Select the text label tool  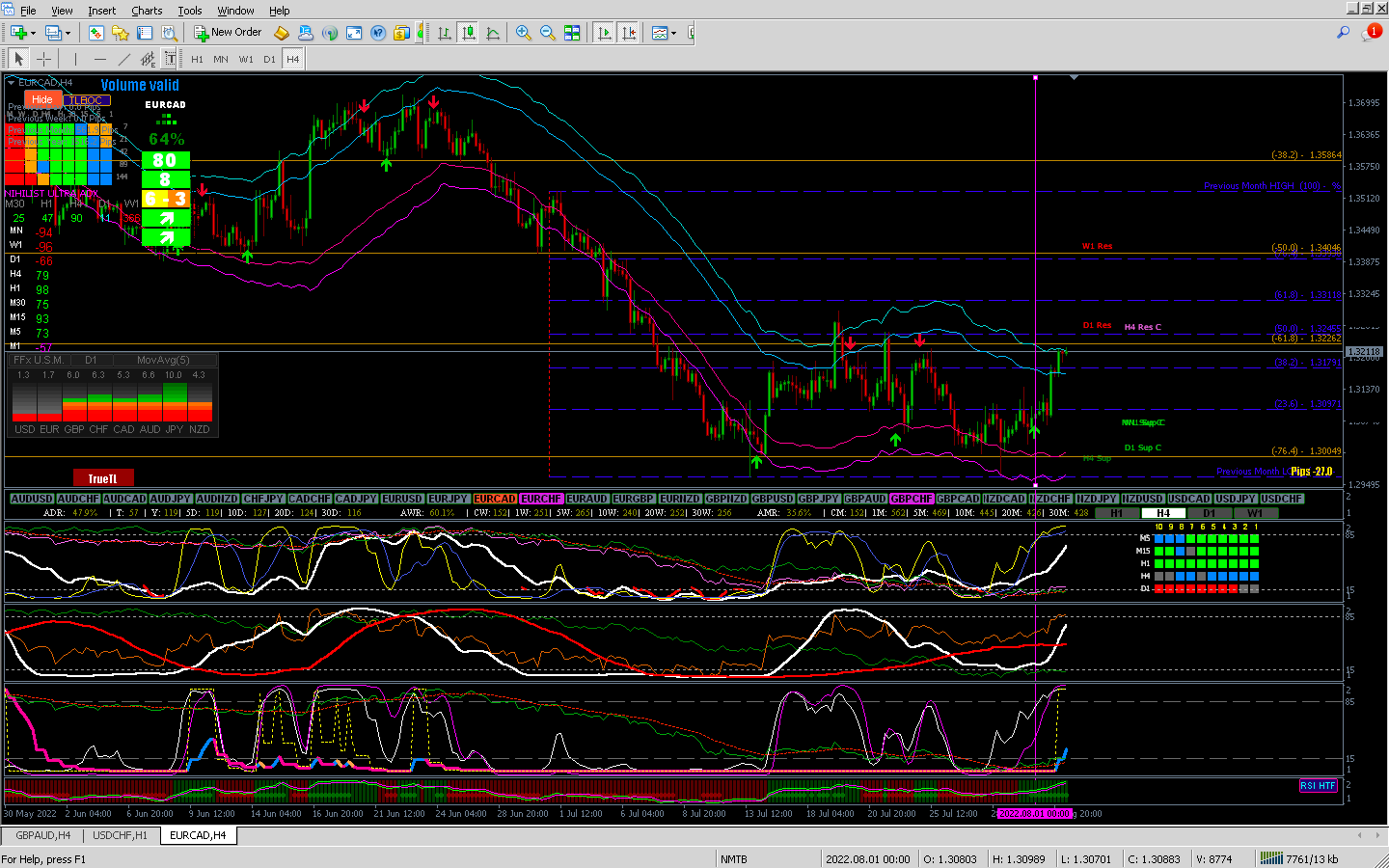(170, 59)
